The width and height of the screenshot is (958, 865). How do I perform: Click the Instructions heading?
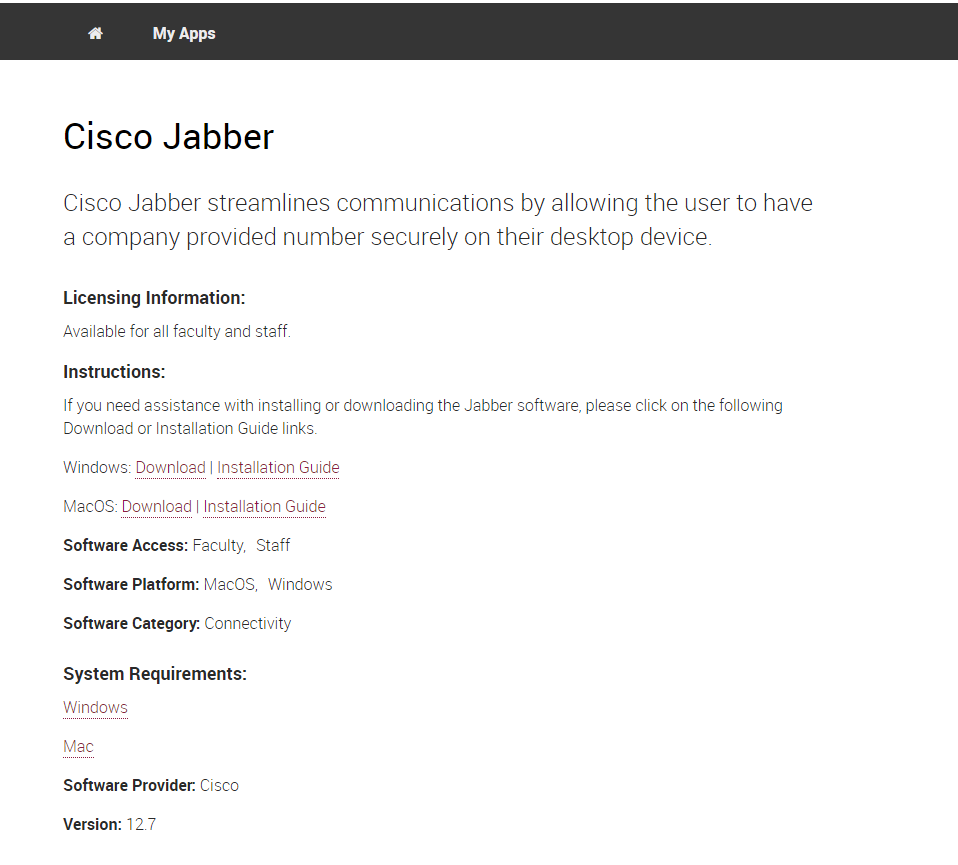(x=114, y=371)
